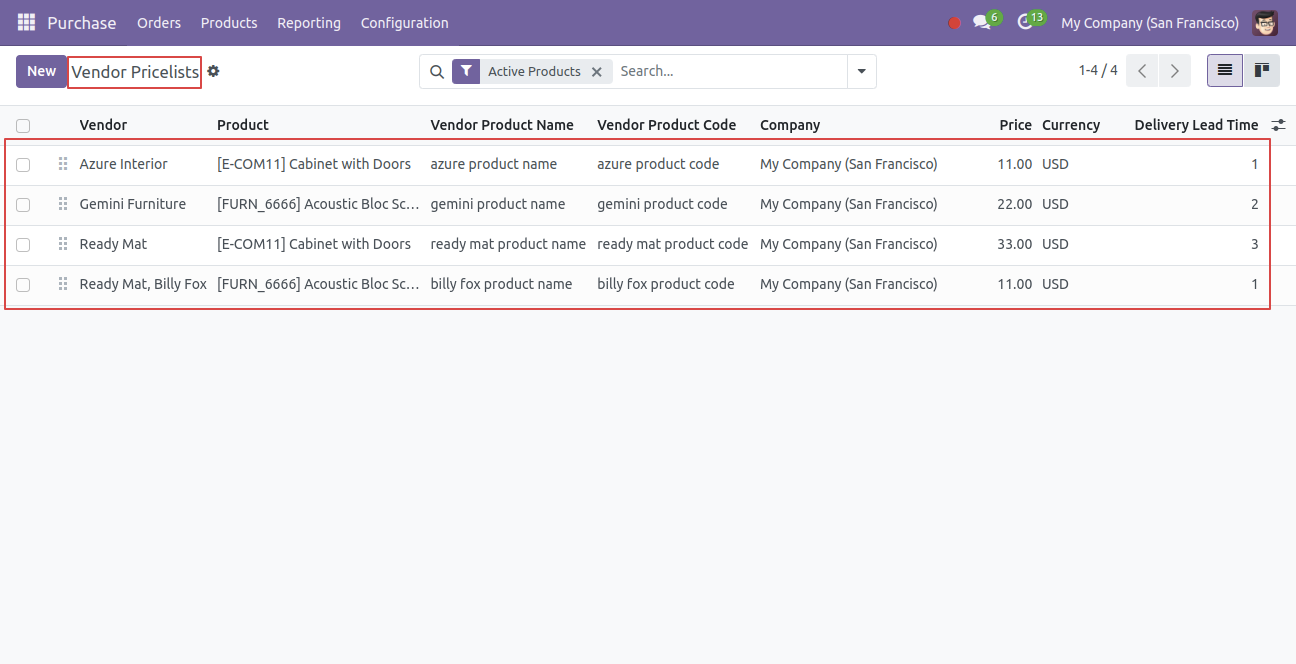Click the gemini product code cell
The image size is (1296, 664).
(x=662, y=204)
